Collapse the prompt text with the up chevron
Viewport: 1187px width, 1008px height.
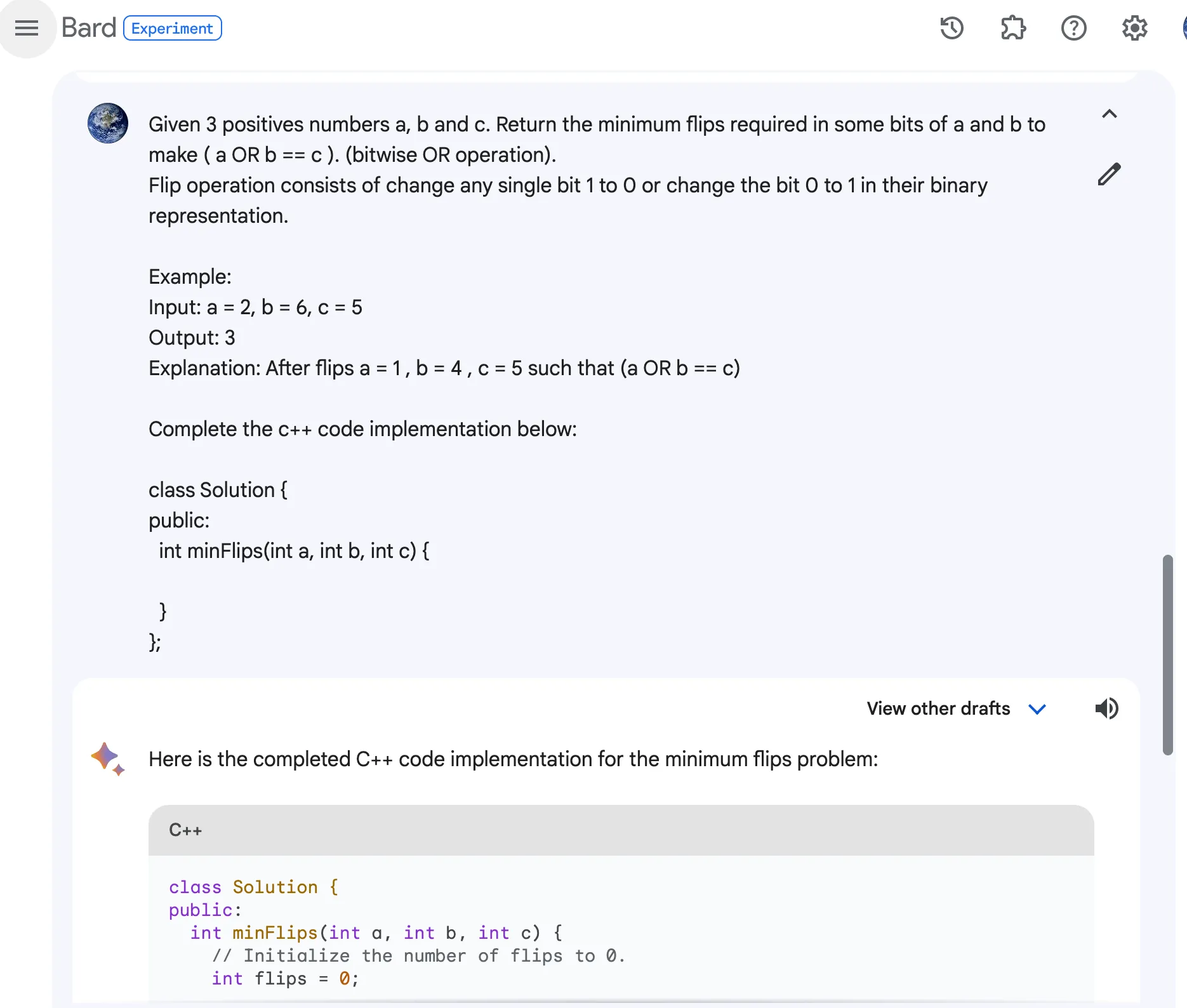[1109, 114]
